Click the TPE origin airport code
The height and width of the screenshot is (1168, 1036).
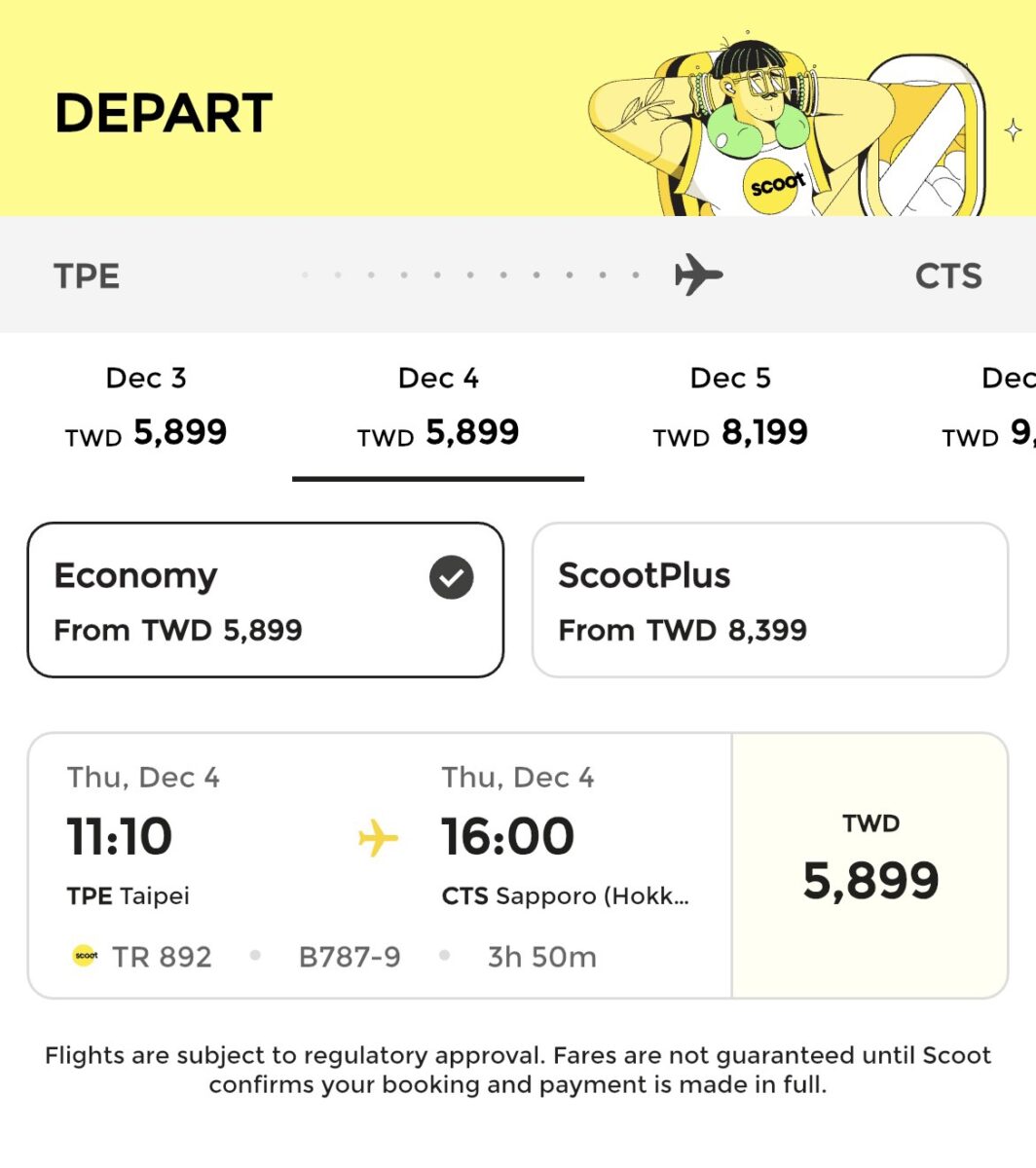tap(87, 276)
